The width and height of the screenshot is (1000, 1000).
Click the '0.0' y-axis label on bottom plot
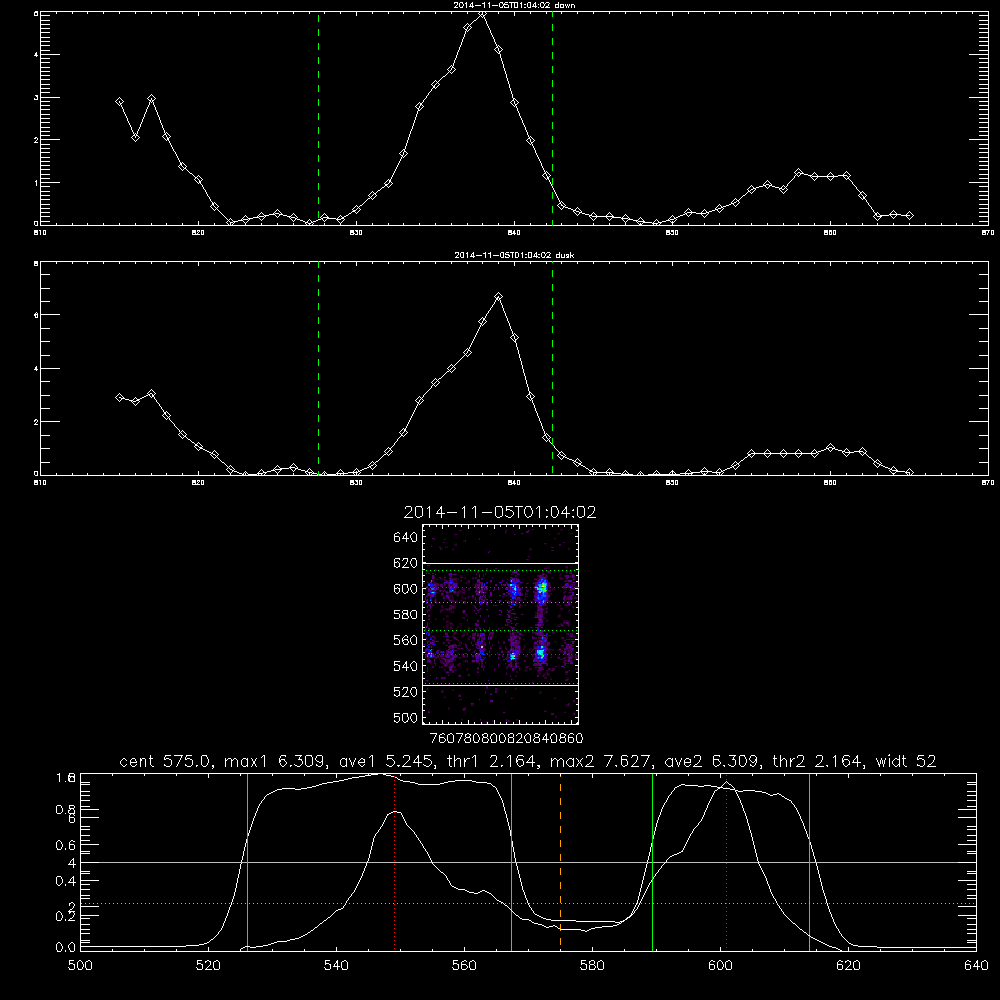pyautogui.click(x=66, y=948)
